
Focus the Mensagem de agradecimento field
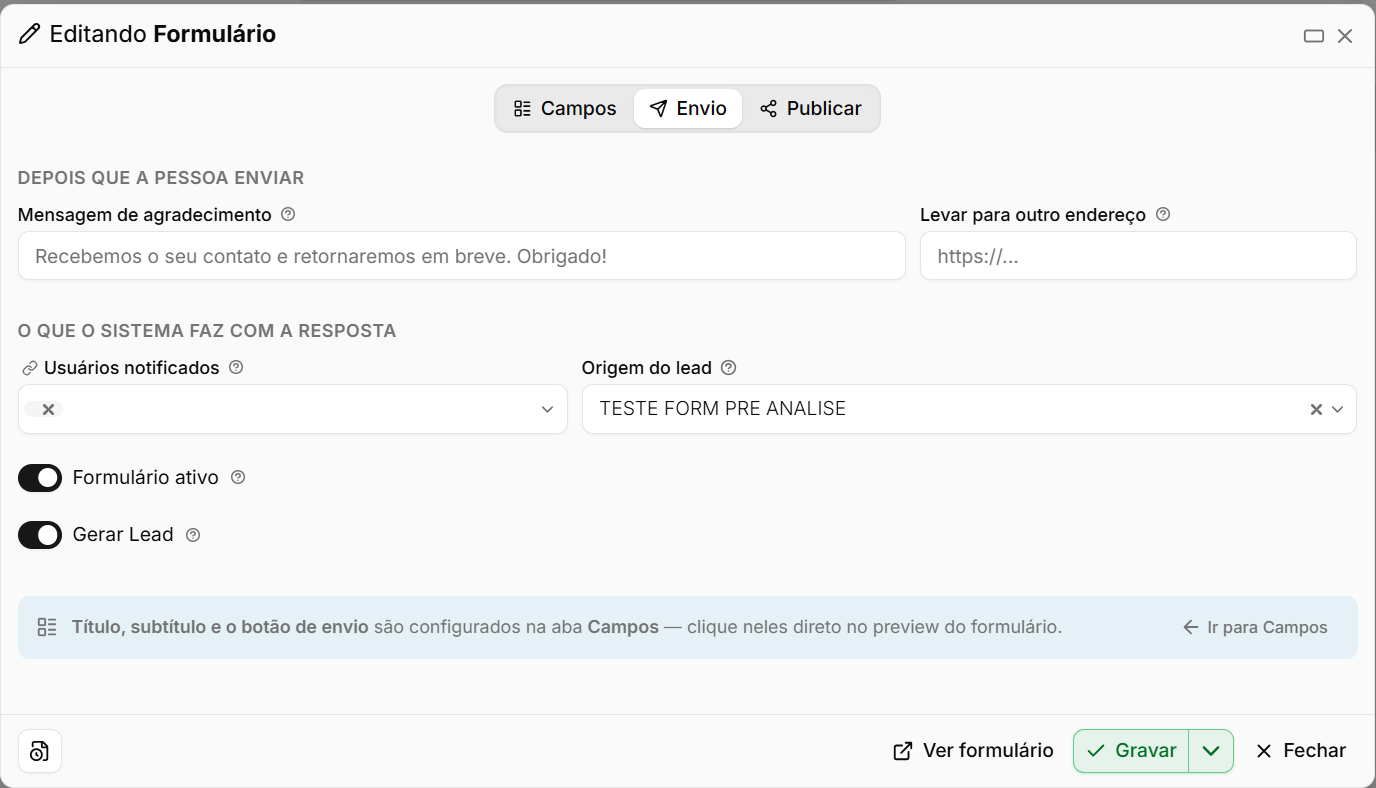tap(462, 256)
